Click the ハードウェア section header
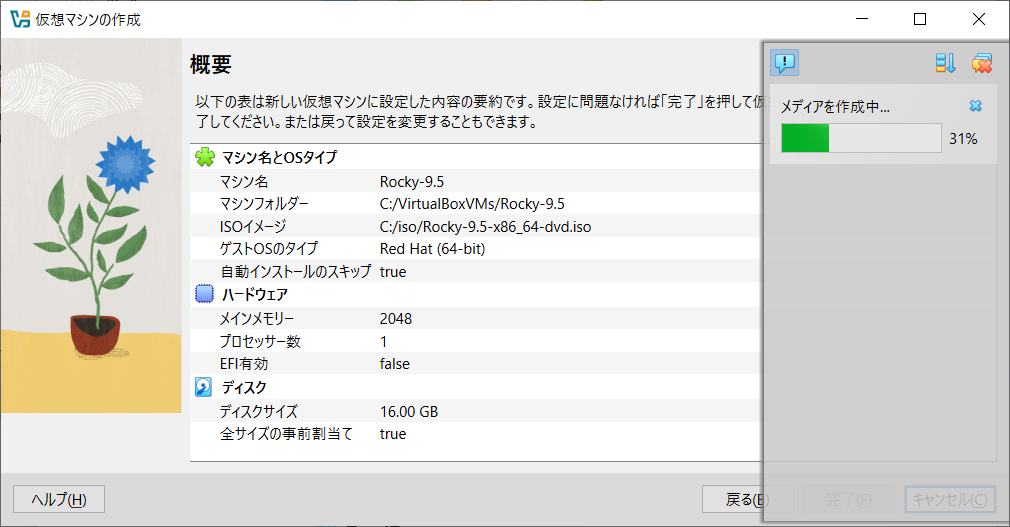This screenshot has height=527, width=1010. [254, 294]
